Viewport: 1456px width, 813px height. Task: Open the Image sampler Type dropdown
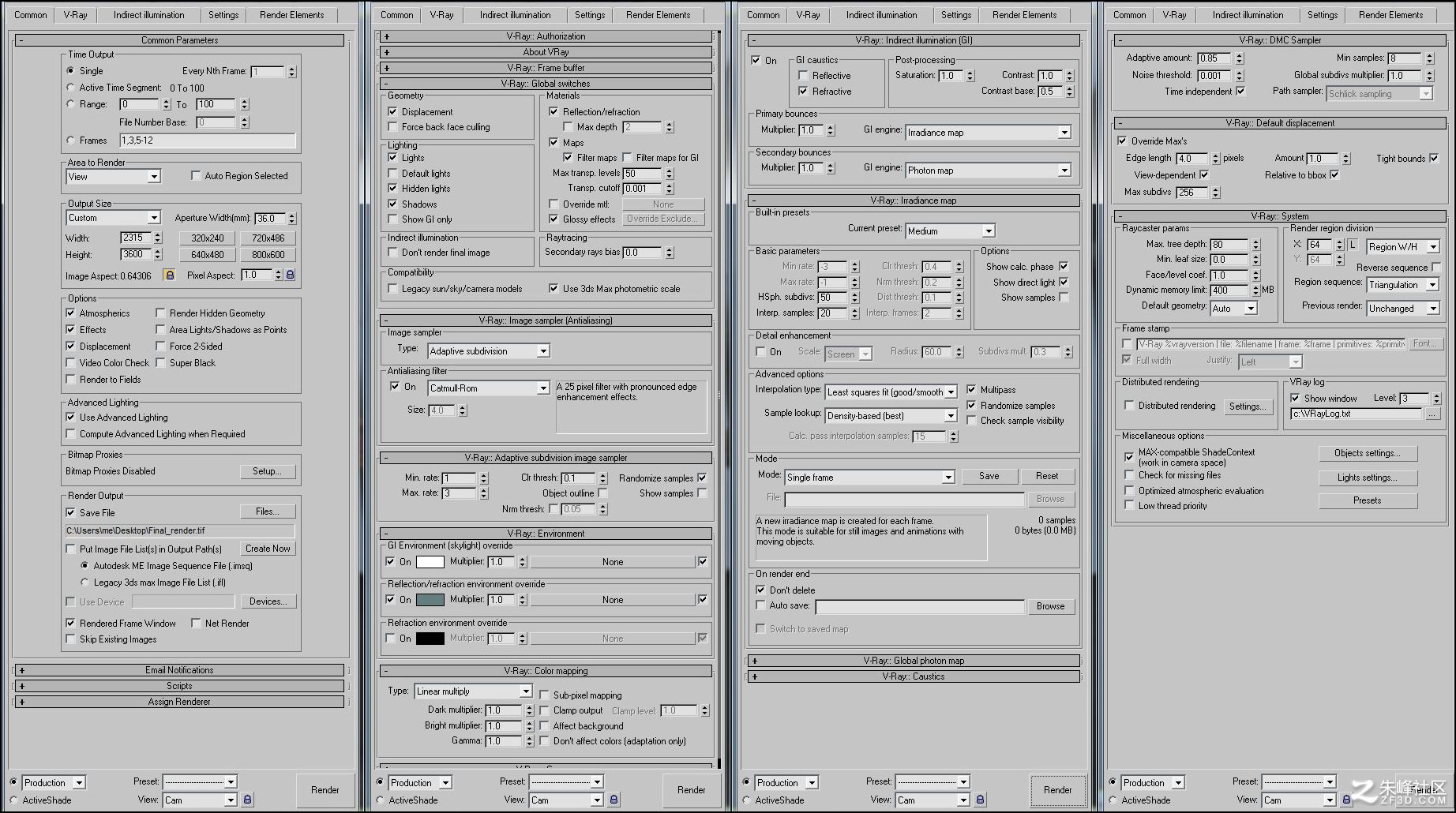[x=489, y=351]
